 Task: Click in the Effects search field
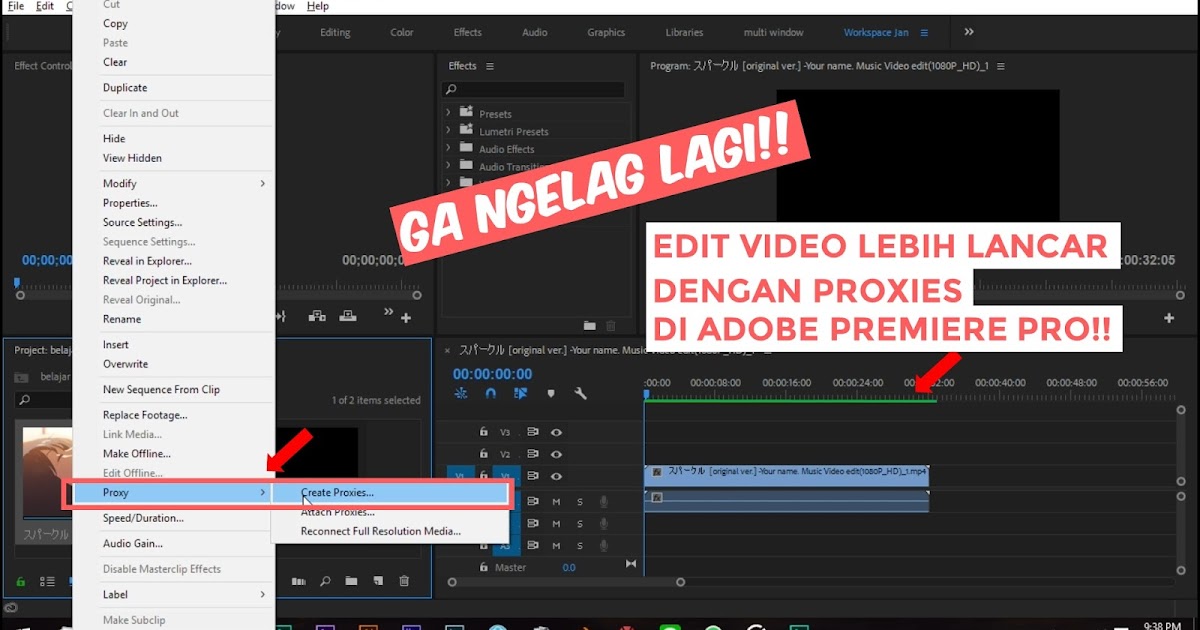[533, 90]
